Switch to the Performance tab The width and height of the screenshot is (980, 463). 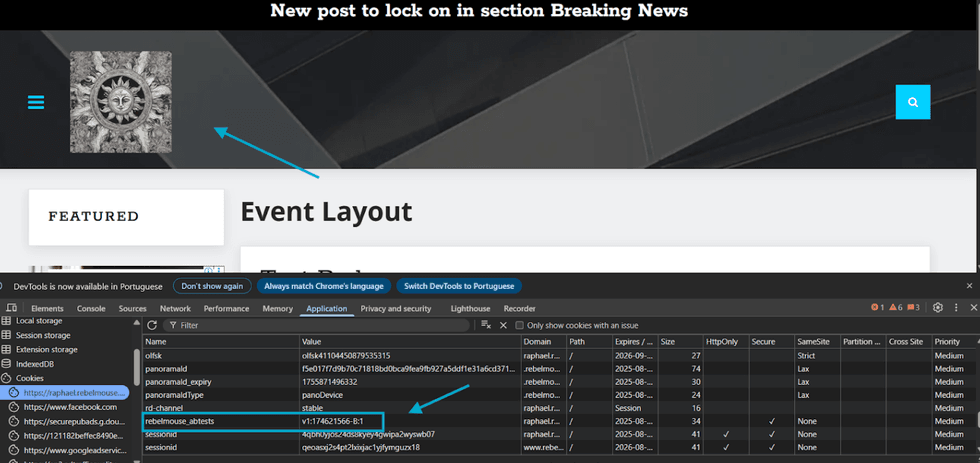[x=226, y=309]
